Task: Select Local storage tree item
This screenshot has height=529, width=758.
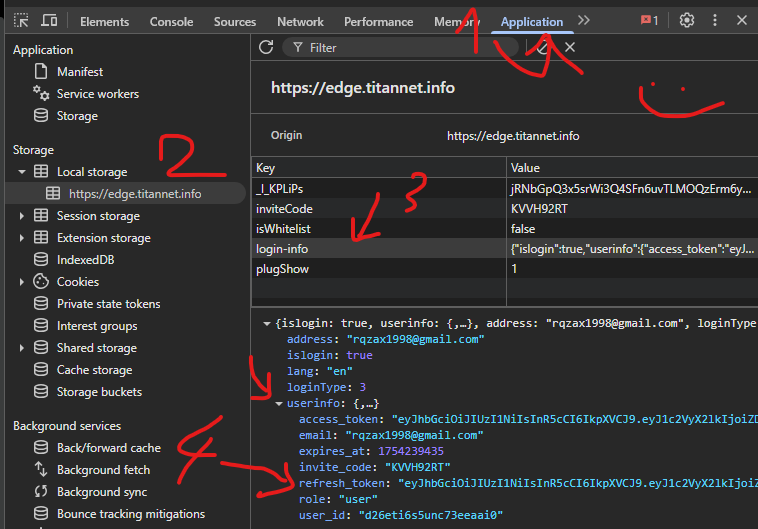Action: pyautogui.click(x=92, y=172)
